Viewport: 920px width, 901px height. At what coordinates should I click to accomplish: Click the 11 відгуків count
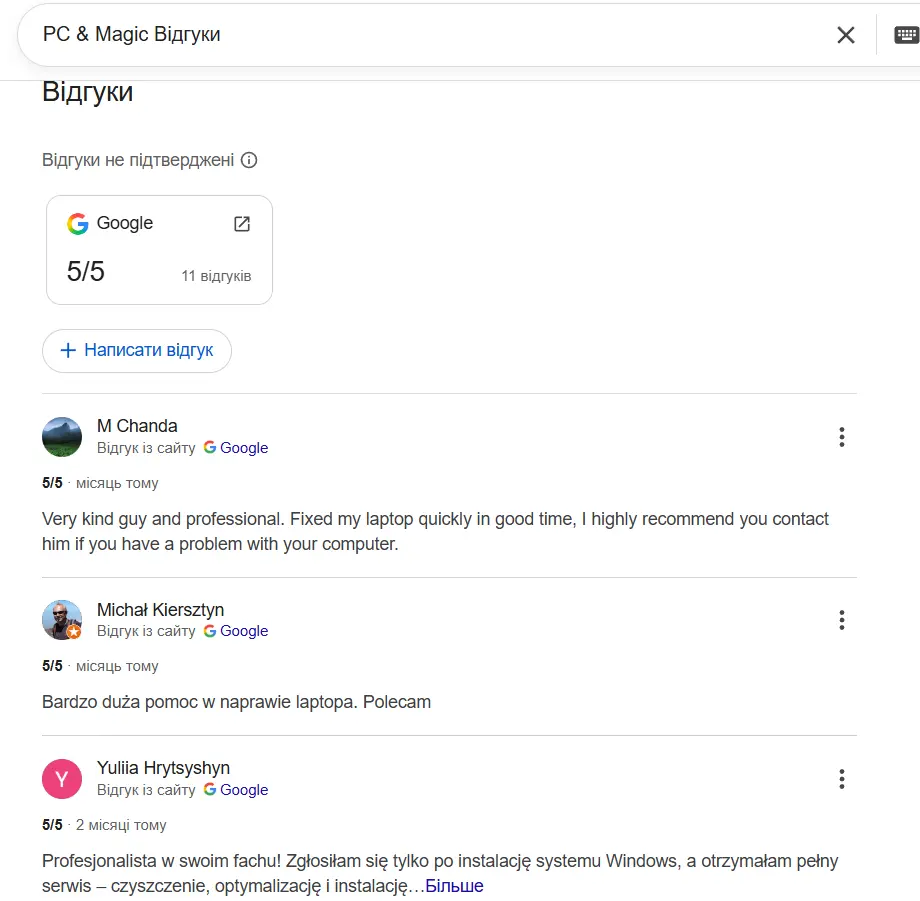tap(216, 276)
